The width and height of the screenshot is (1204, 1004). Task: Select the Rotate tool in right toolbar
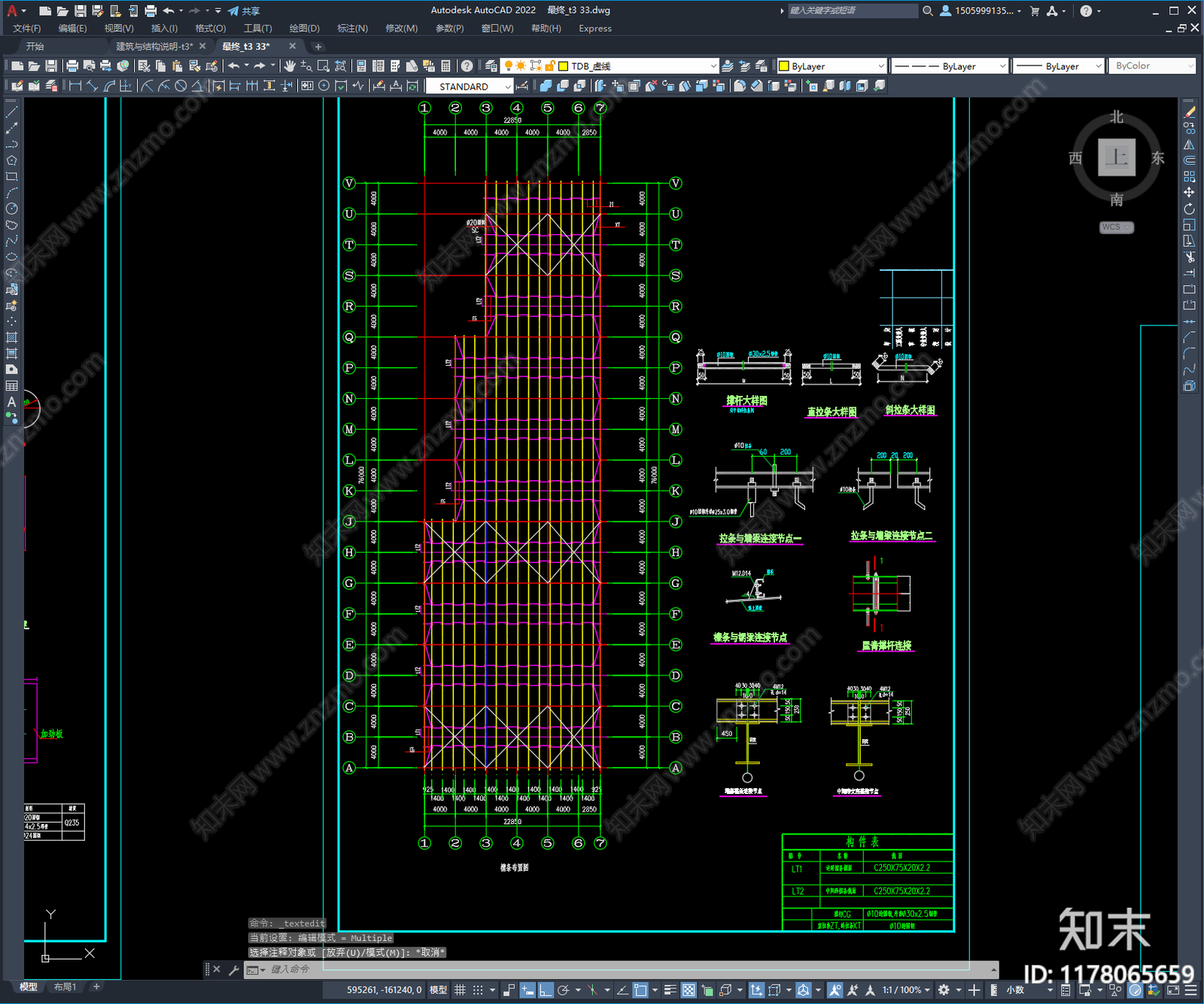point(1189,208)
